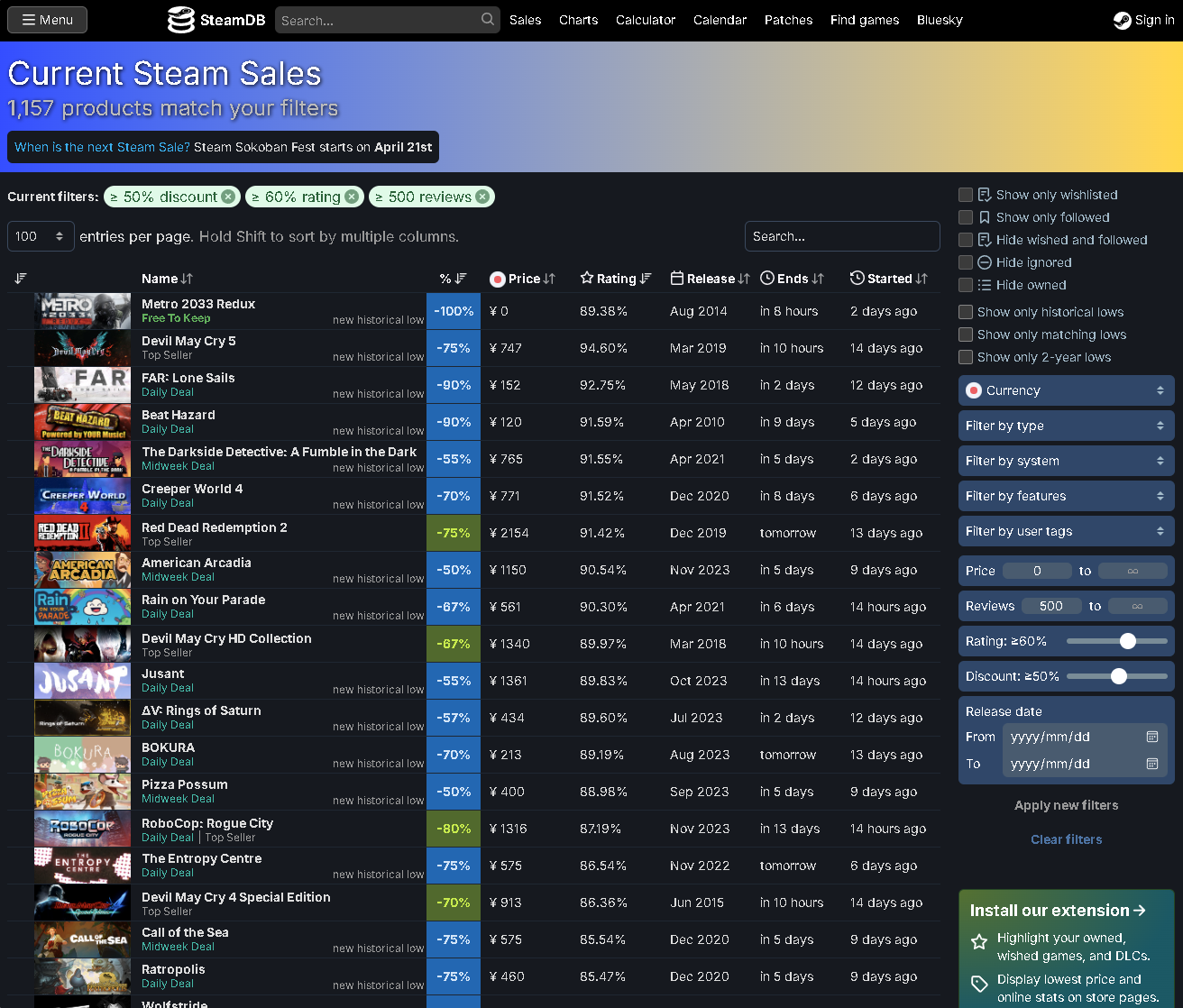Open the Filter by type dropdown

click(x=1066, y=426)
